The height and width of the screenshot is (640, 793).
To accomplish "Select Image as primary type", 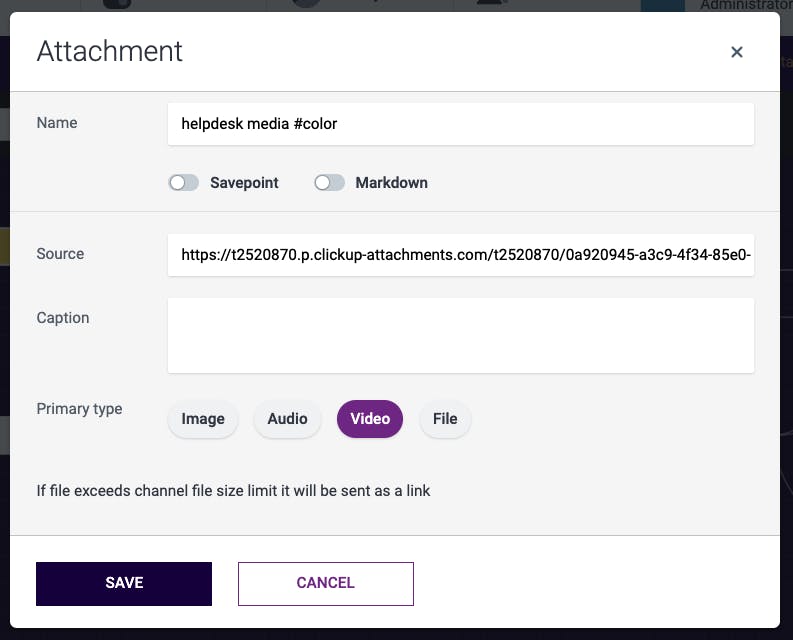I will (x=203, y=419).
